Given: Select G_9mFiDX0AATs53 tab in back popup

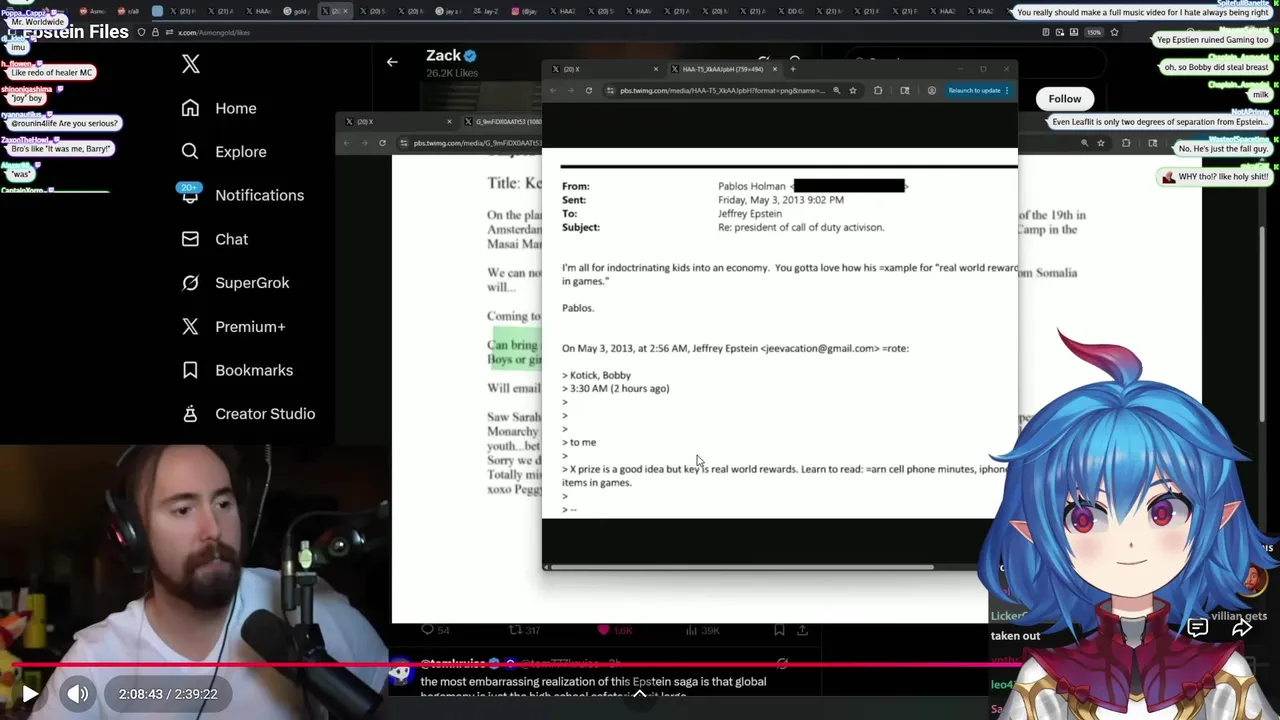Looking at the screenshot, I should [503, 122].
